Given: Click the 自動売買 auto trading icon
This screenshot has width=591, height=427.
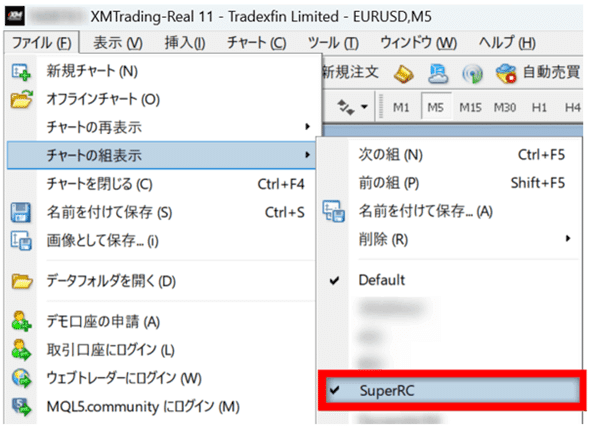Looking at the screenshot, I should pyautogui.click(x=506, y=73).
